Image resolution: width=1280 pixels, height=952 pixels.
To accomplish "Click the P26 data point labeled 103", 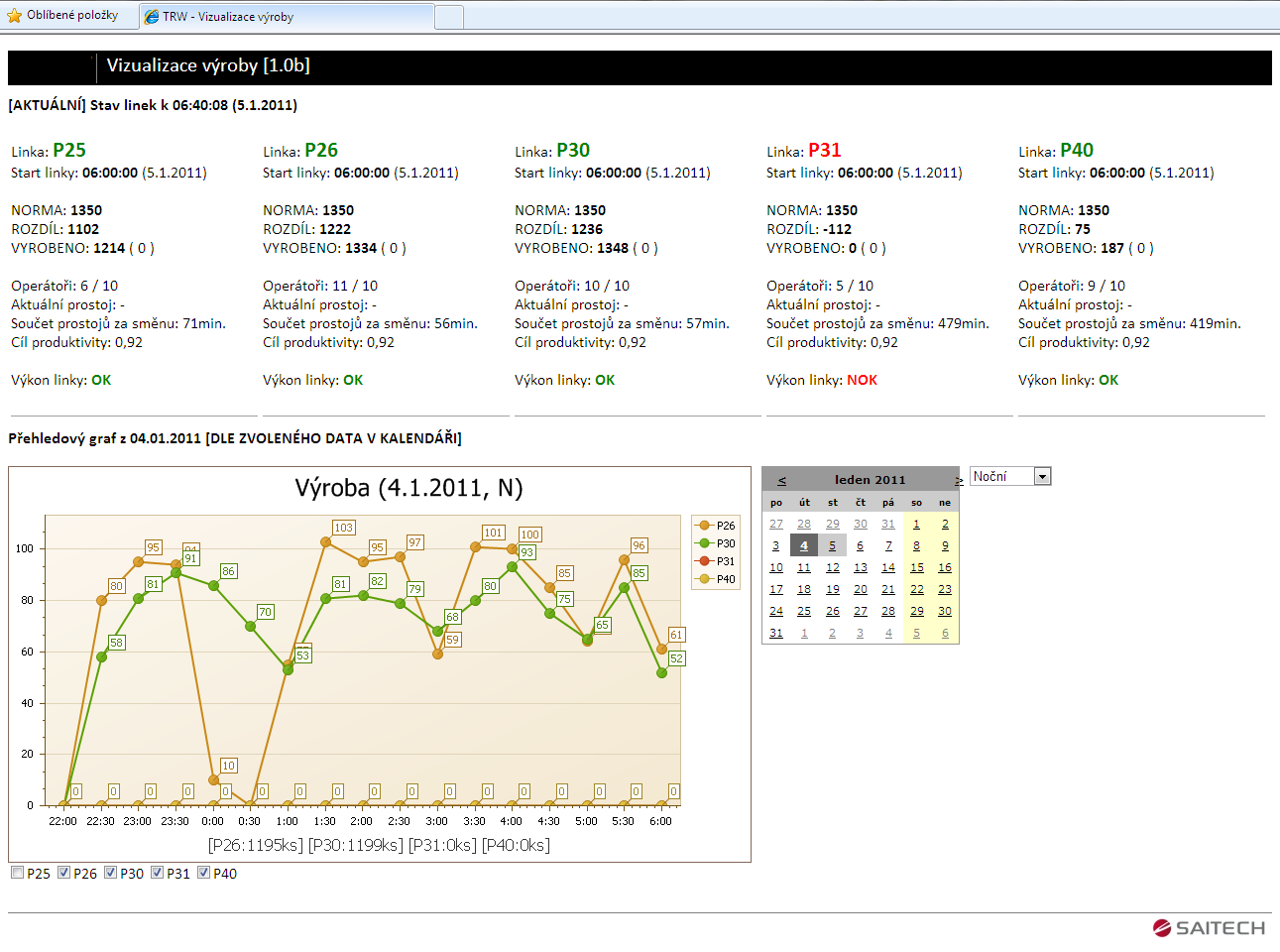I will coord(325,542).
